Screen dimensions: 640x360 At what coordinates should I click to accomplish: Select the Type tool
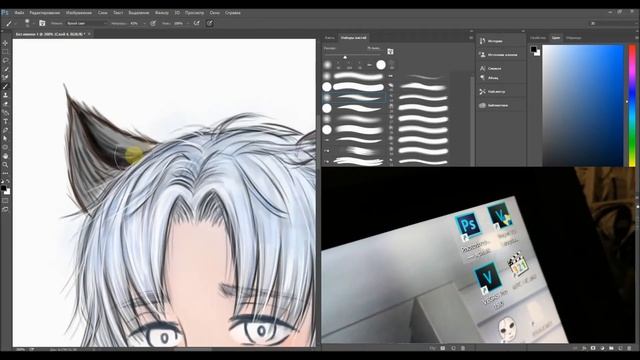point(5,121)
